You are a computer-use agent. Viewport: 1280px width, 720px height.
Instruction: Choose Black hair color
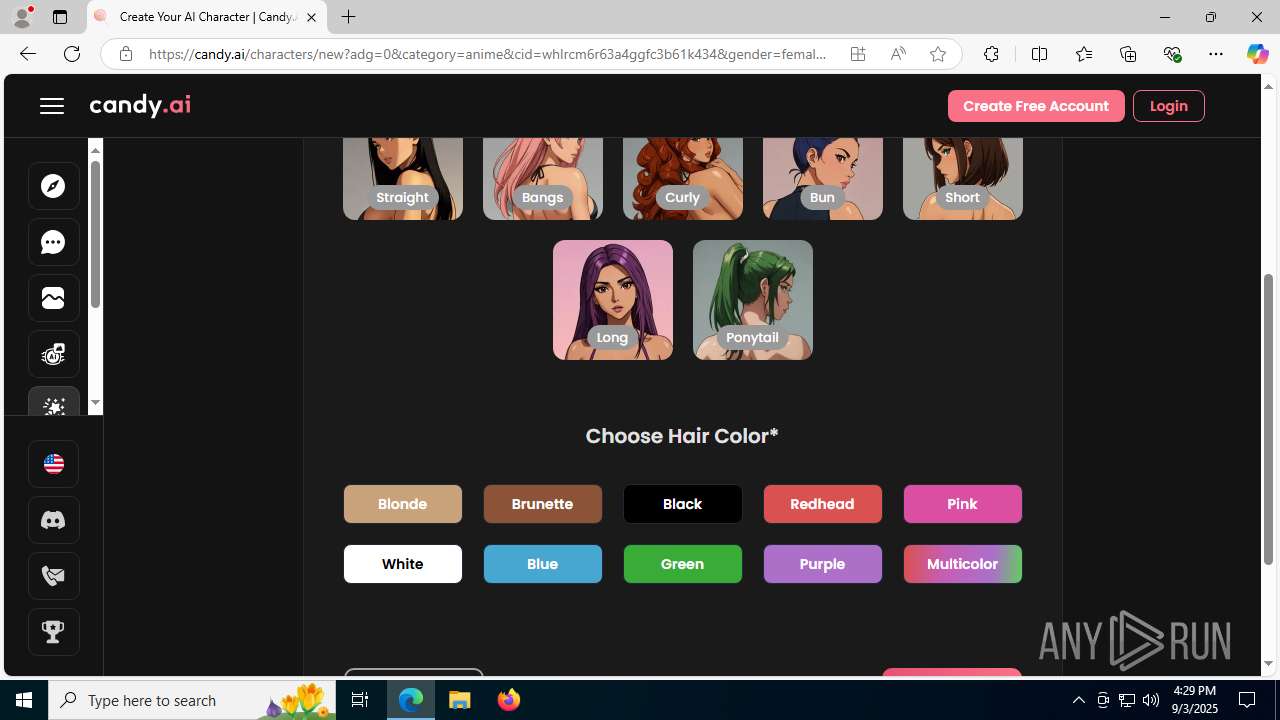[x=683, y=504]
